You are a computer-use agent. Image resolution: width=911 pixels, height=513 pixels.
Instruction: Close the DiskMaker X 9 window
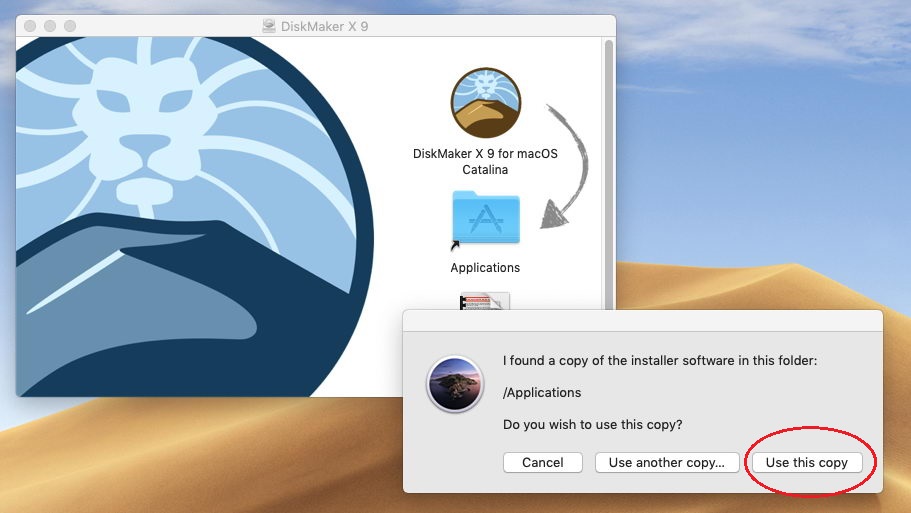[30, 26]
